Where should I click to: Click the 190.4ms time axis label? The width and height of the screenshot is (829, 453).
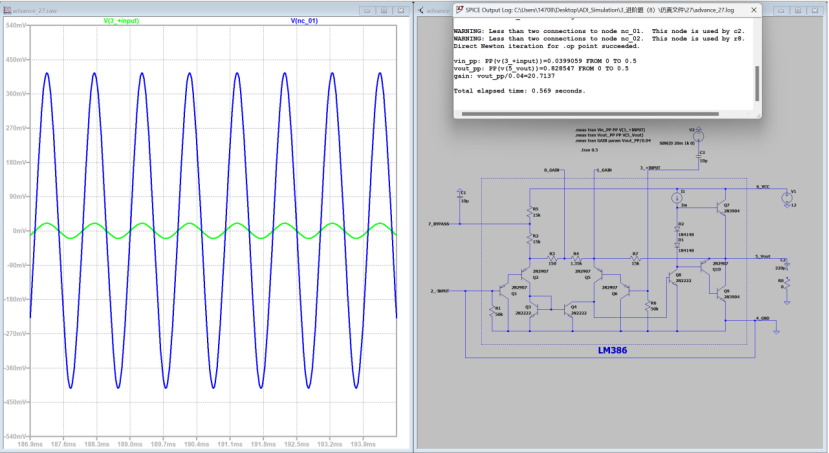point(196,444)
